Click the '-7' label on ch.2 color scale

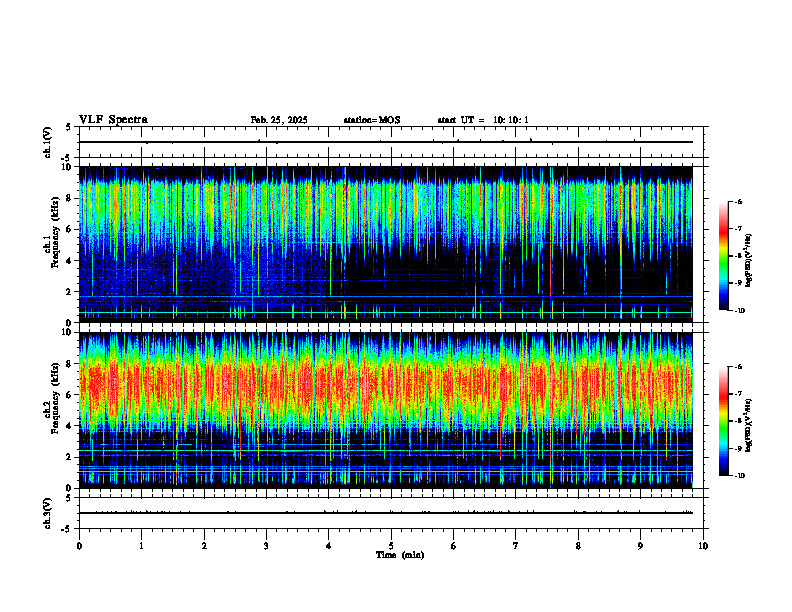738,394
